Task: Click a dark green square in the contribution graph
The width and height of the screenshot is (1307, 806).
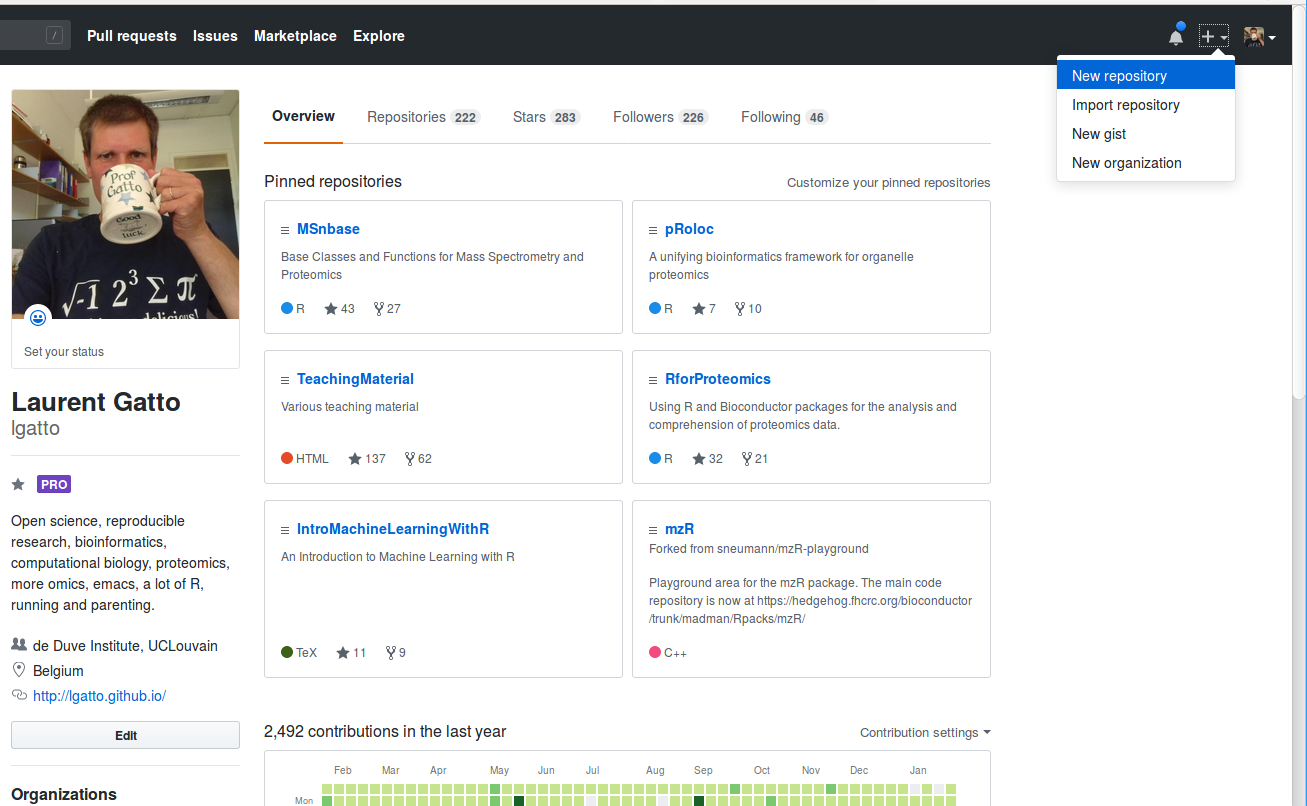Action: 518,800
